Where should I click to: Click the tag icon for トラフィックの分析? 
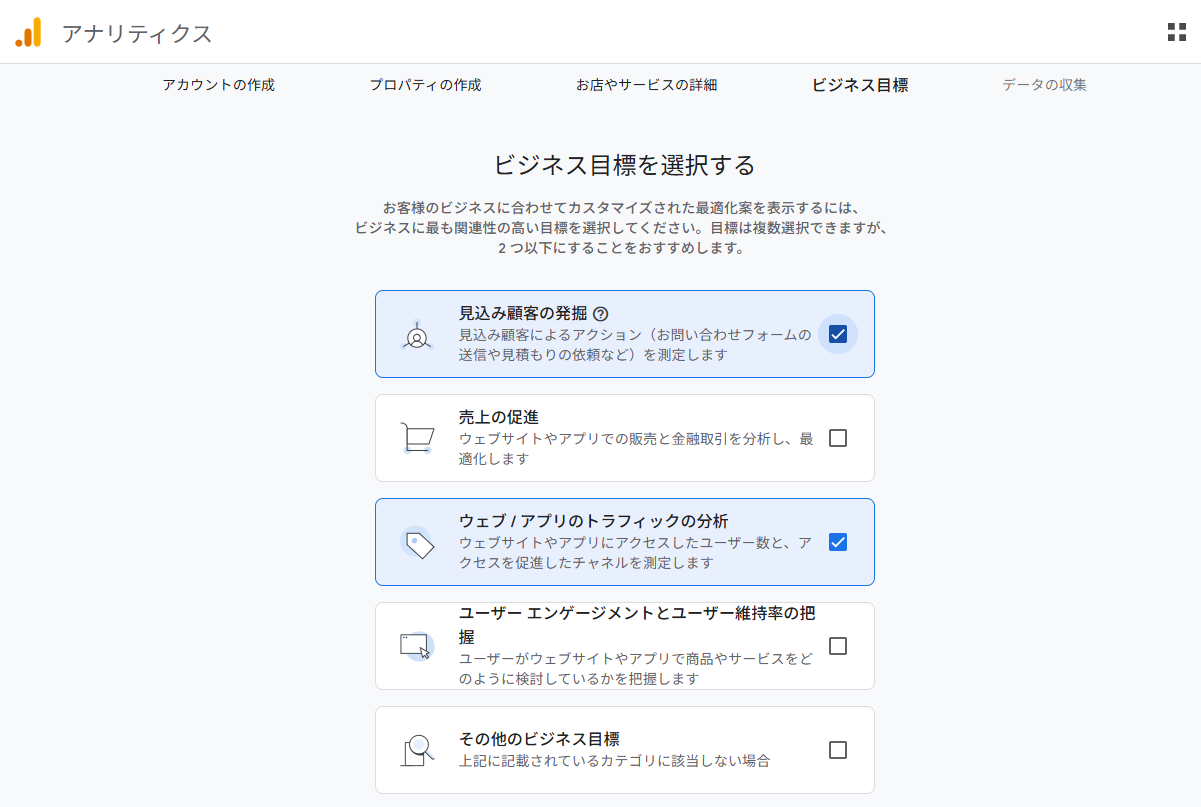416,542
